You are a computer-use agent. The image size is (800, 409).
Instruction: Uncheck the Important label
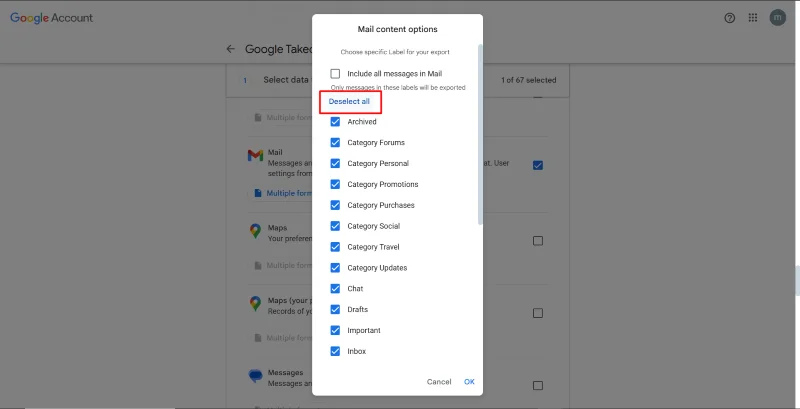[x=335, y=330]
